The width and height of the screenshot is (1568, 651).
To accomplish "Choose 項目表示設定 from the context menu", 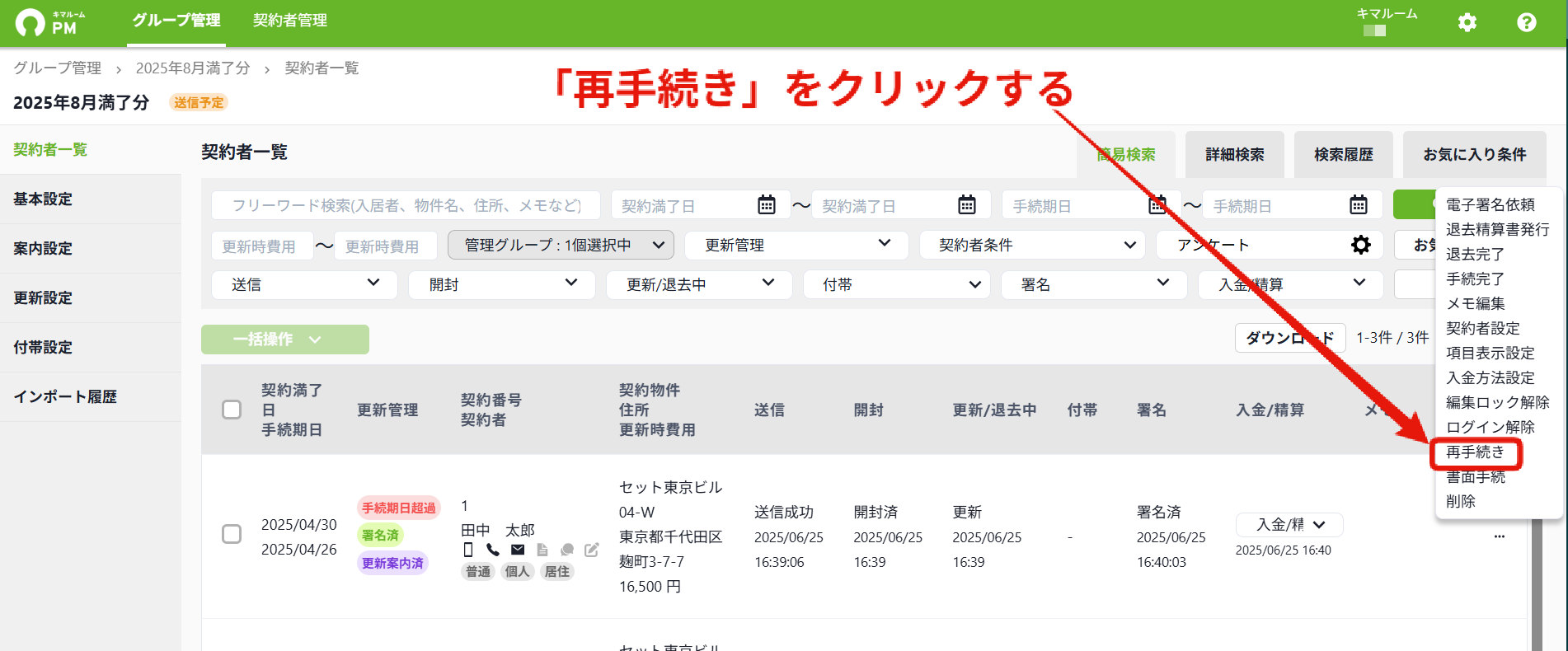I will click(x=1491, y=353).
